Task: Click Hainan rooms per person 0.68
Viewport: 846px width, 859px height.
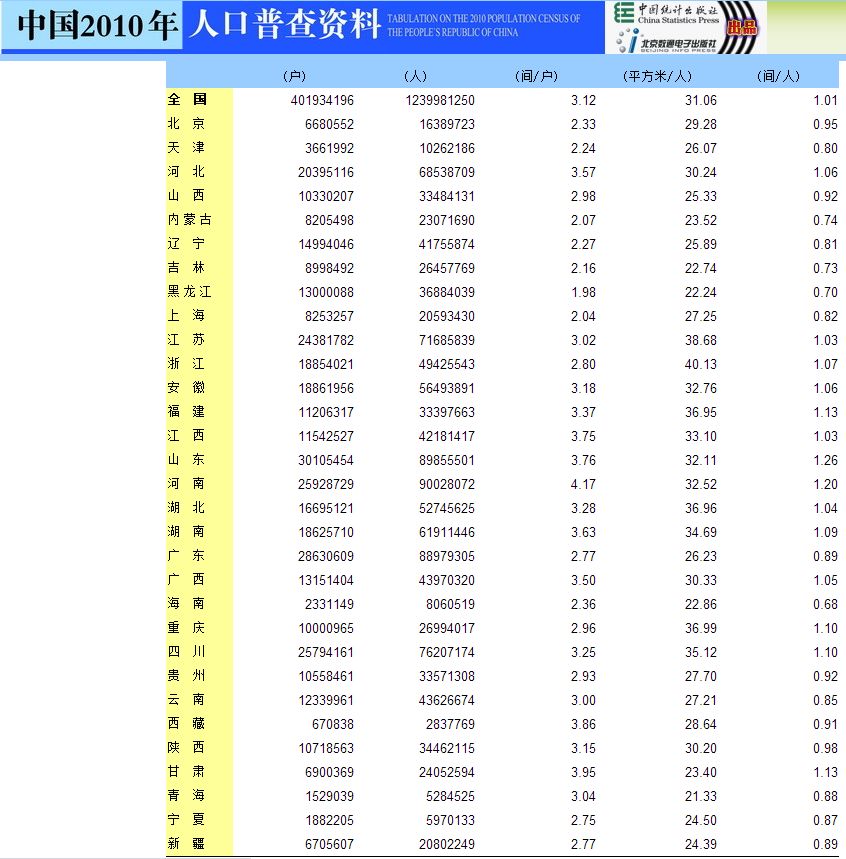Action: coord(825,604)
